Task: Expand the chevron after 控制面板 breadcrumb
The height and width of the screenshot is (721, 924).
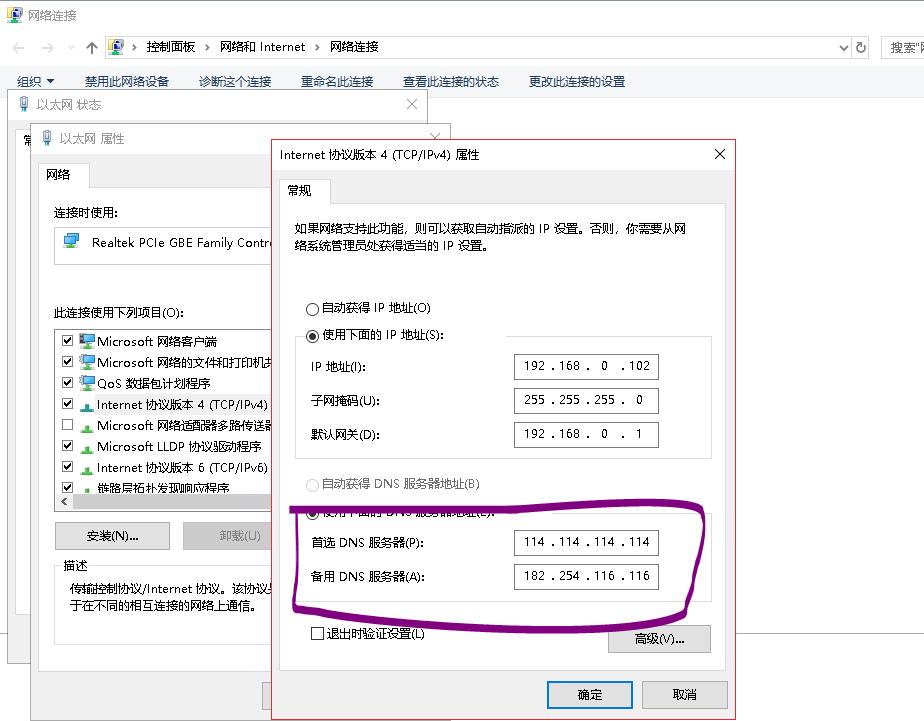Action: point(207,47)
